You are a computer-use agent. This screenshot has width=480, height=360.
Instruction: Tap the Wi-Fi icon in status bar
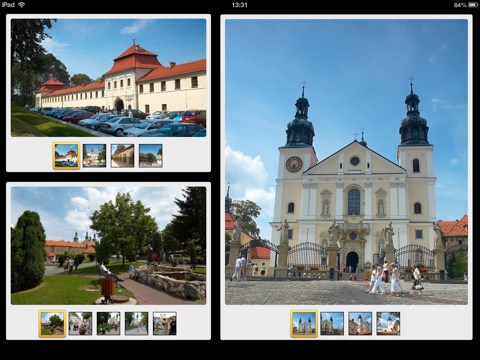click(x=22, y=5)
